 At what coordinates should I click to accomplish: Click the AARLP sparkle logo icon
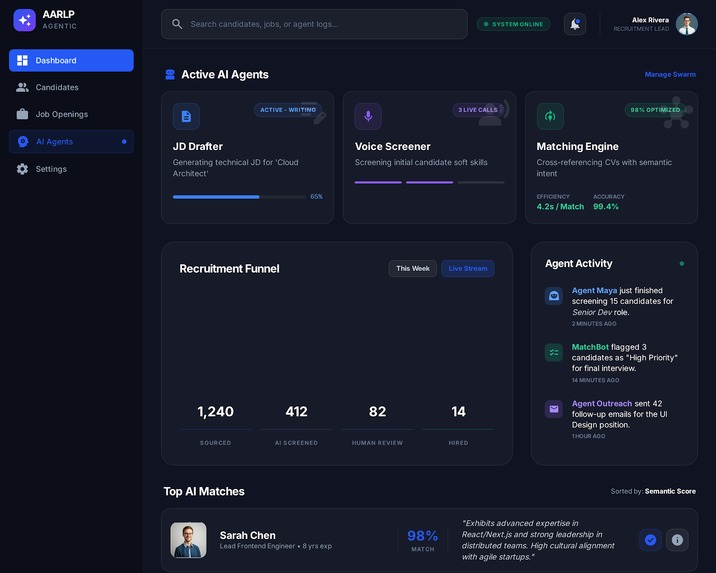point(25,20)
